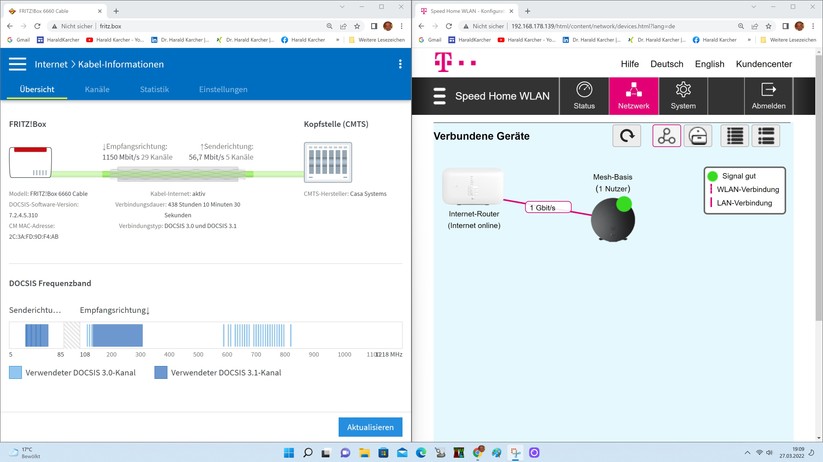Image resolution: width=823 pixels, height=462 pixels.
Task: Log out via the Abmelden icon
Action: pos(768,96)
